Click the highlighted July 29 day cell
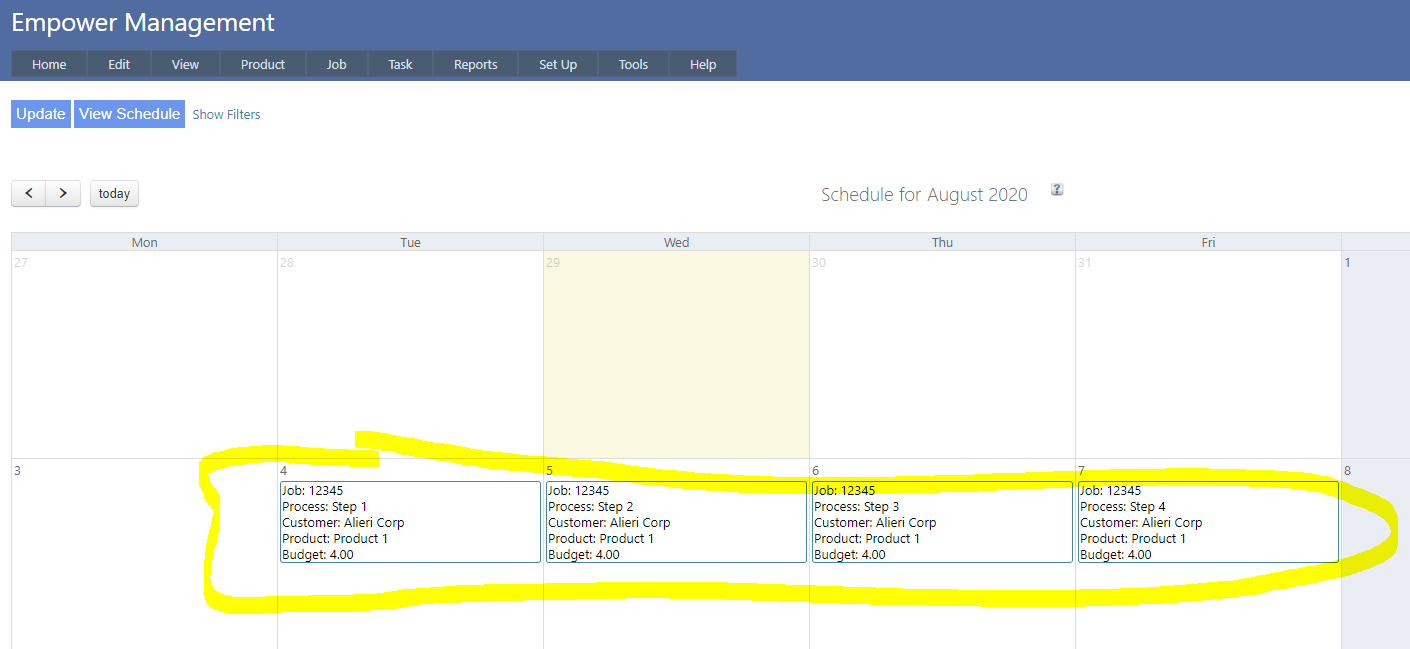The height and width of the screenshot is (649, 1410). pyautogui.click(x=676, y=360)
